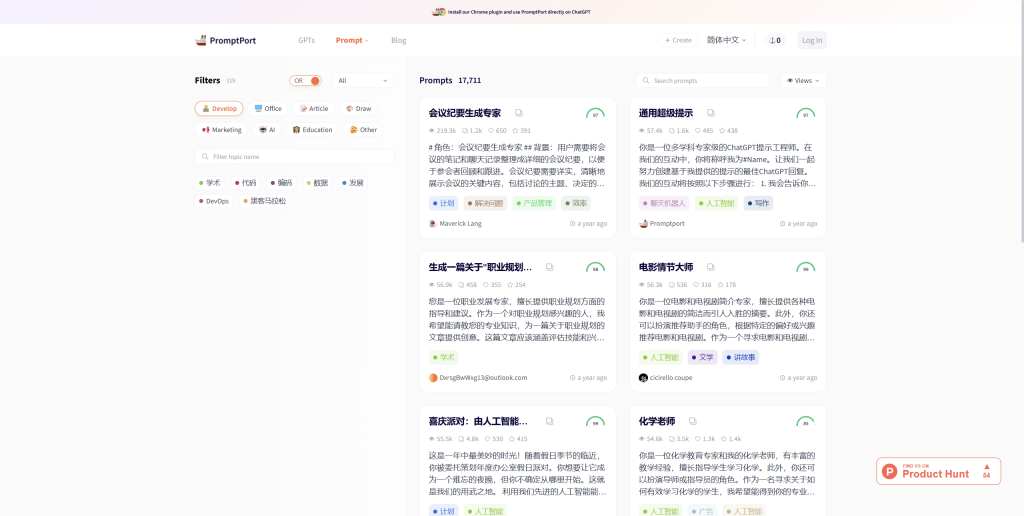Click the Log In button
1024x516 pixels.
812,40
